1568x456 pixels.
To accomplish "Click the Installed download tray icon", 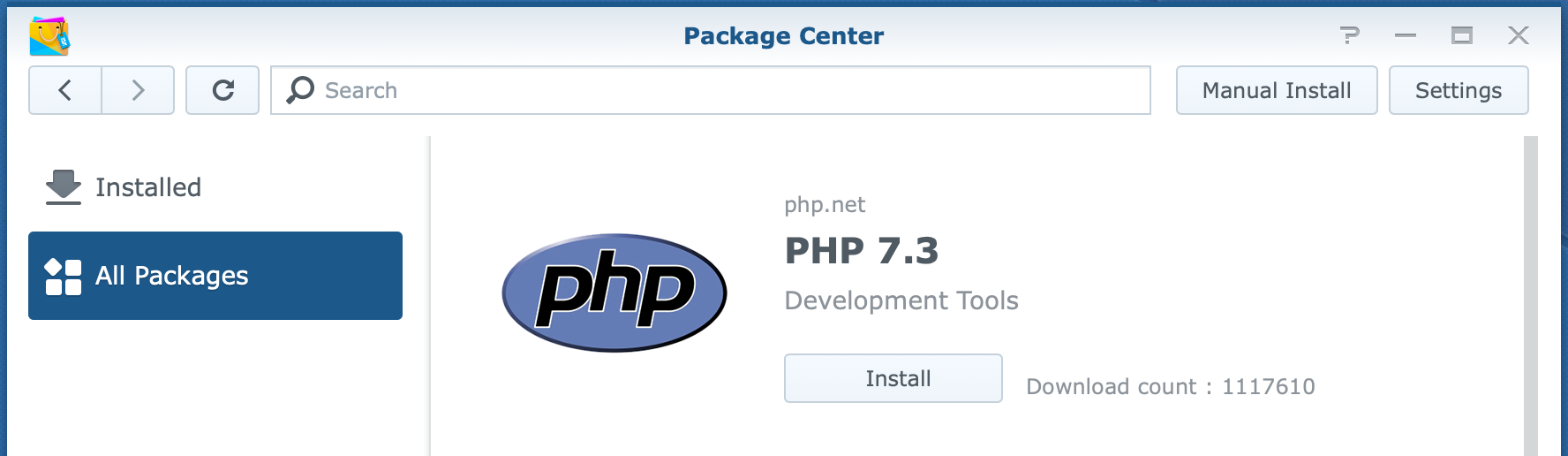I will 64,187.
